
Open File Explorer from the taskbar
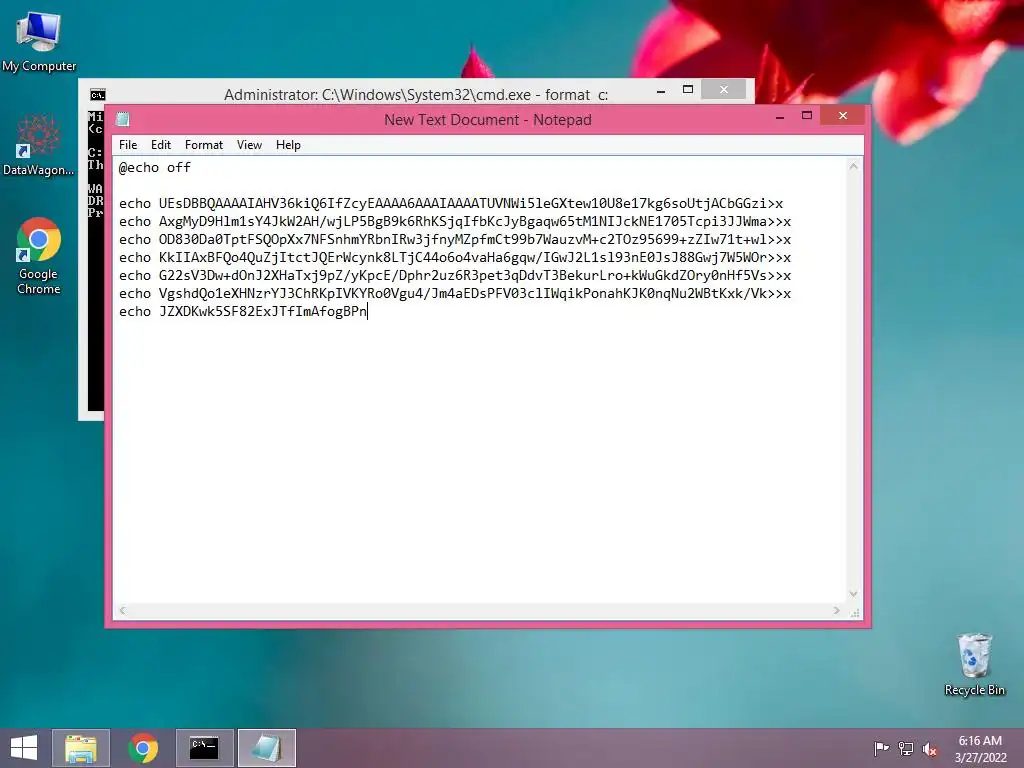tap(81, 748)
